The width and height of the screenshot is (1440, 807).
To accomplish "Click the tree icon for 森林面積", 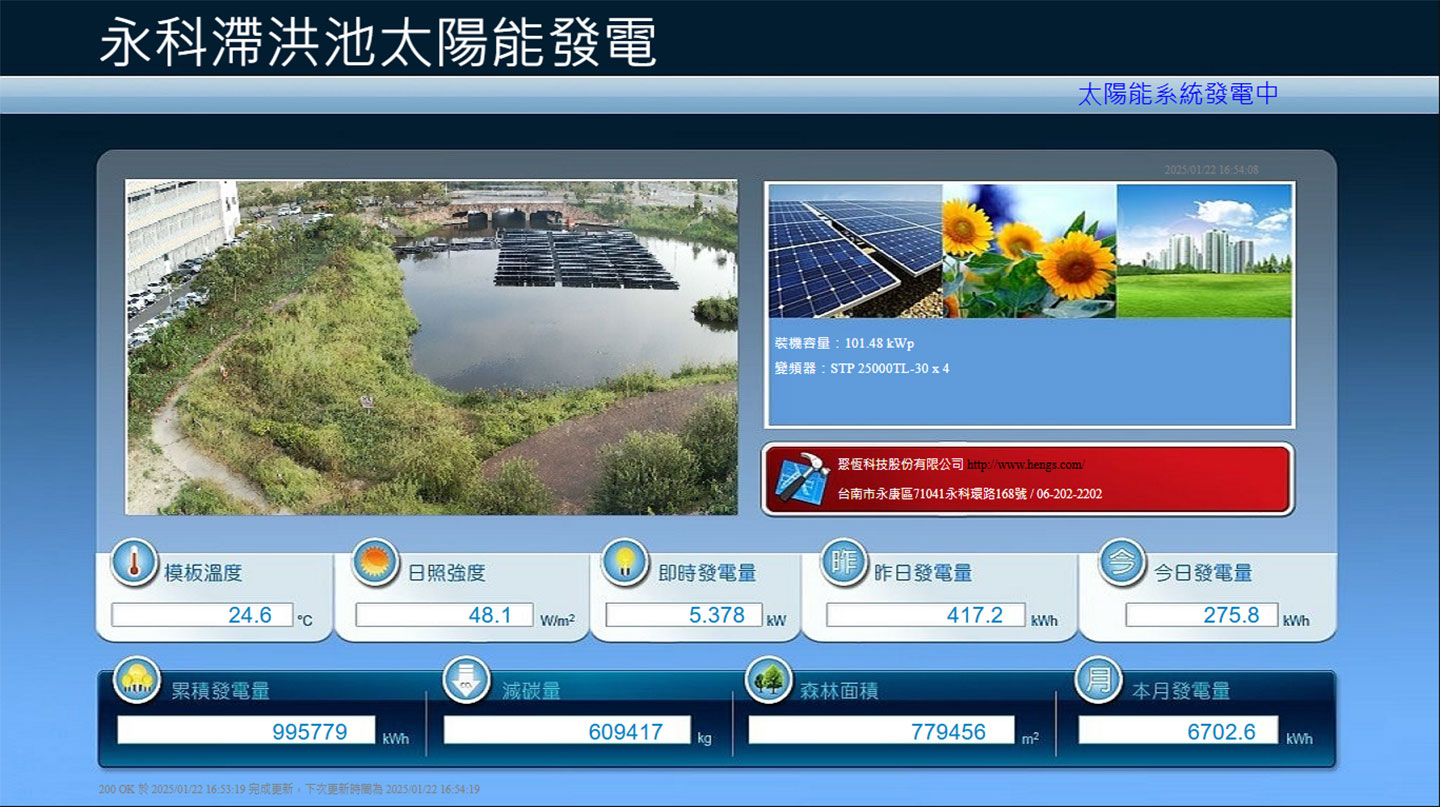I will [x=769, y=680].
